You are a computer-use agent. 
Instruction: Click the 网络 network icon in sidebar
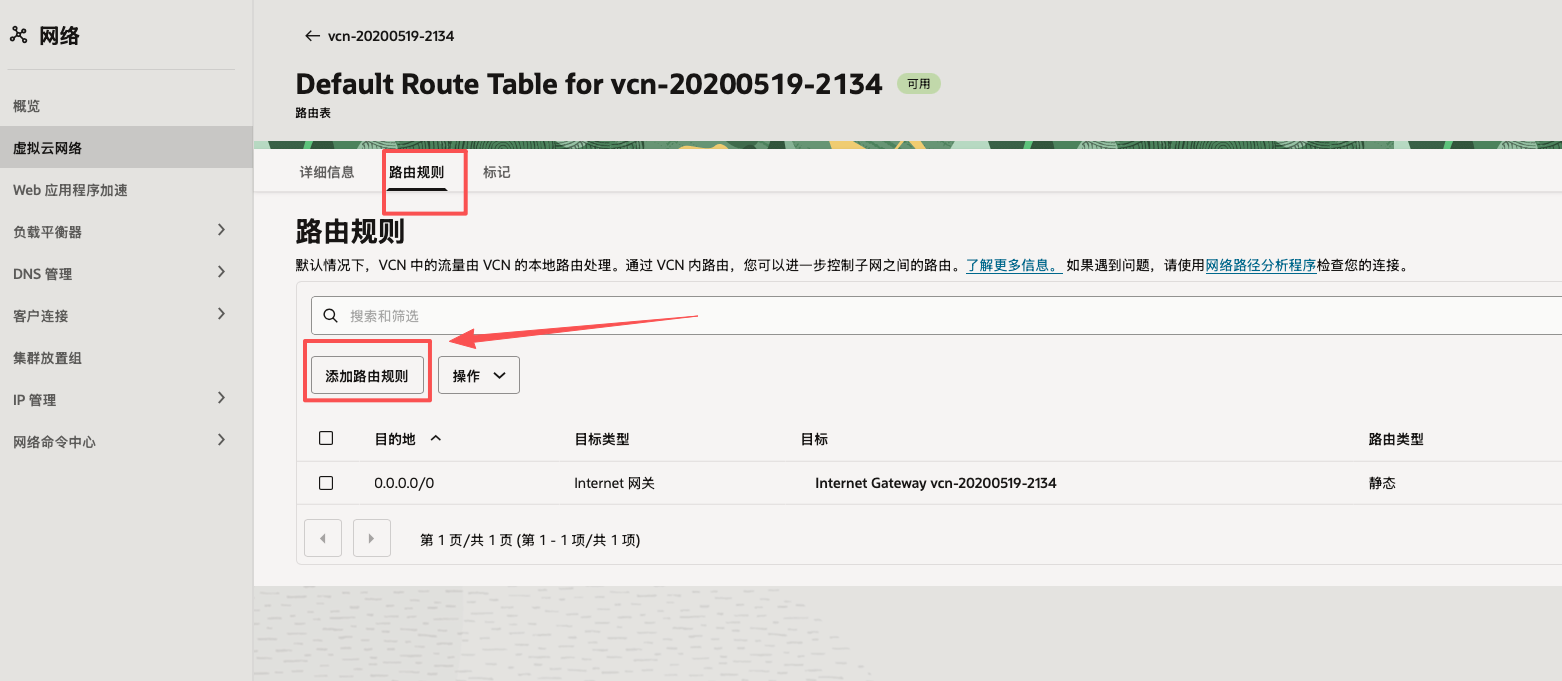tap(18, 36)
